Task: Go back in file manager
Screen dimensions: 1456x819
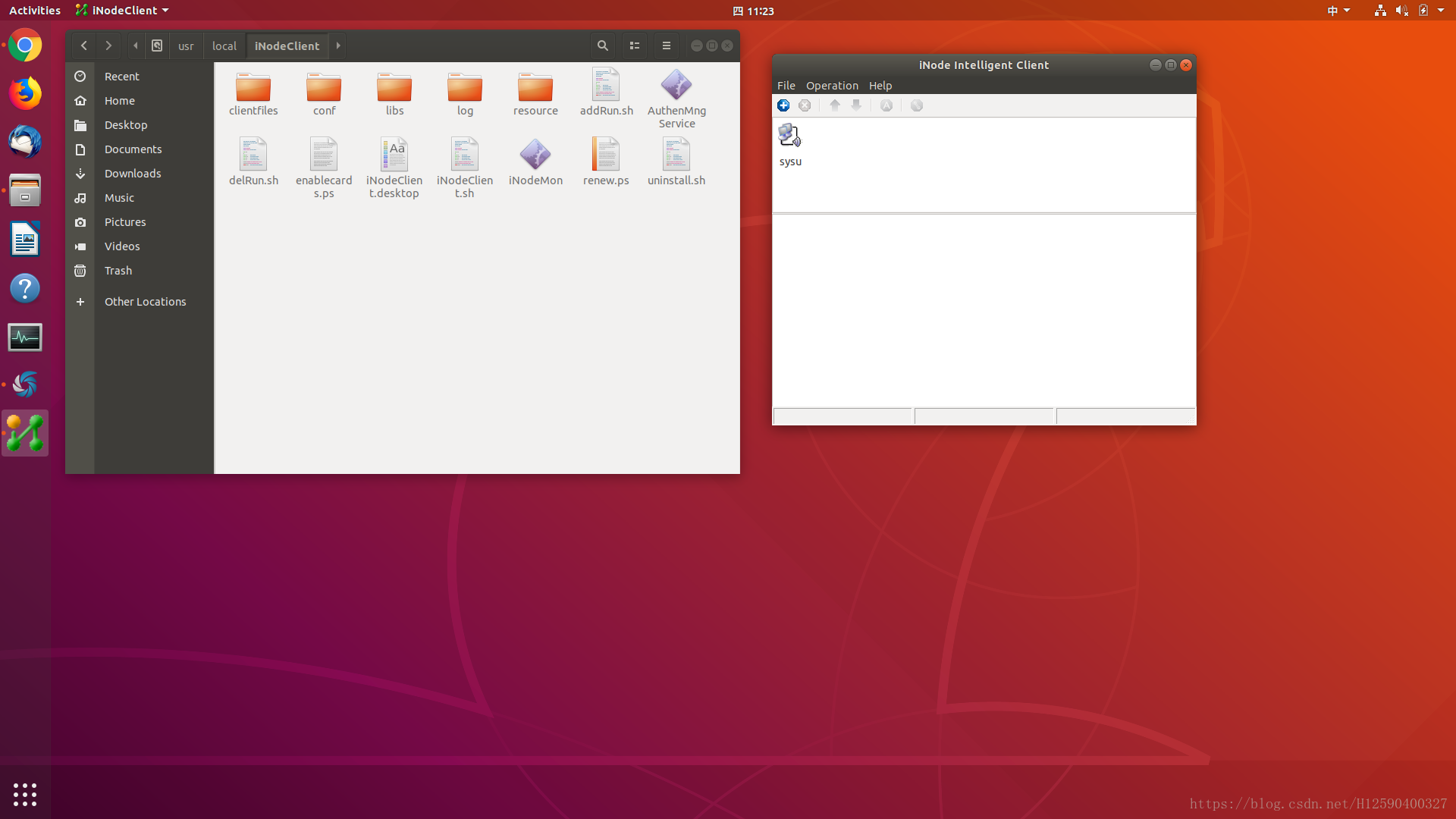Action: pyautogui.click(x=84, y=45)
